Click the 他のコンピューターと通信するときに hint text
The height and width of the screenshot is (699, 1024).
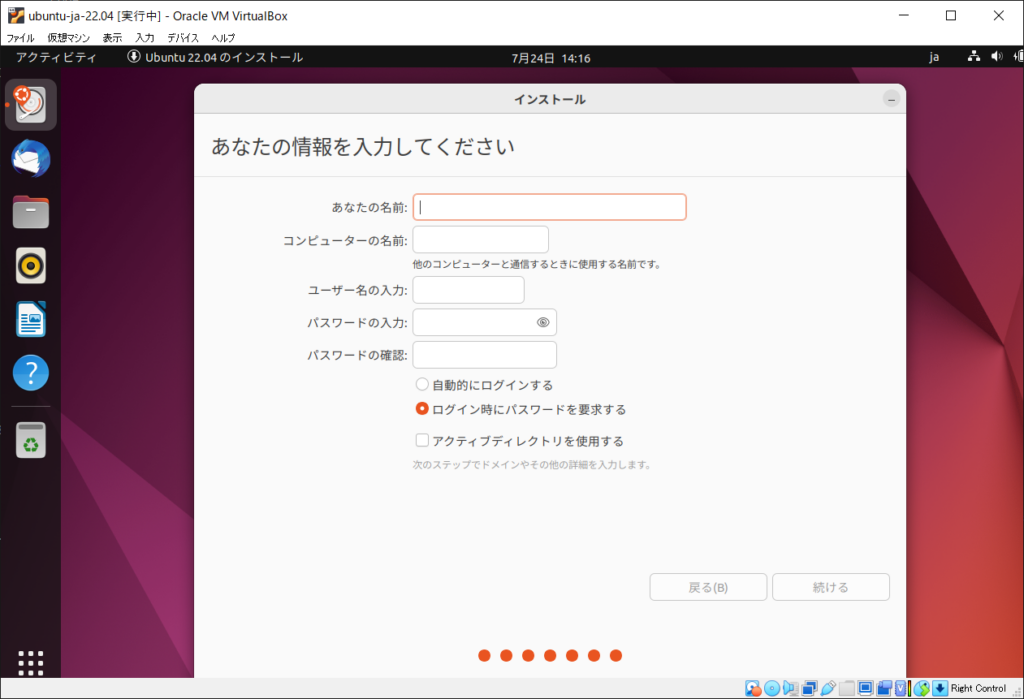(537, 264)
